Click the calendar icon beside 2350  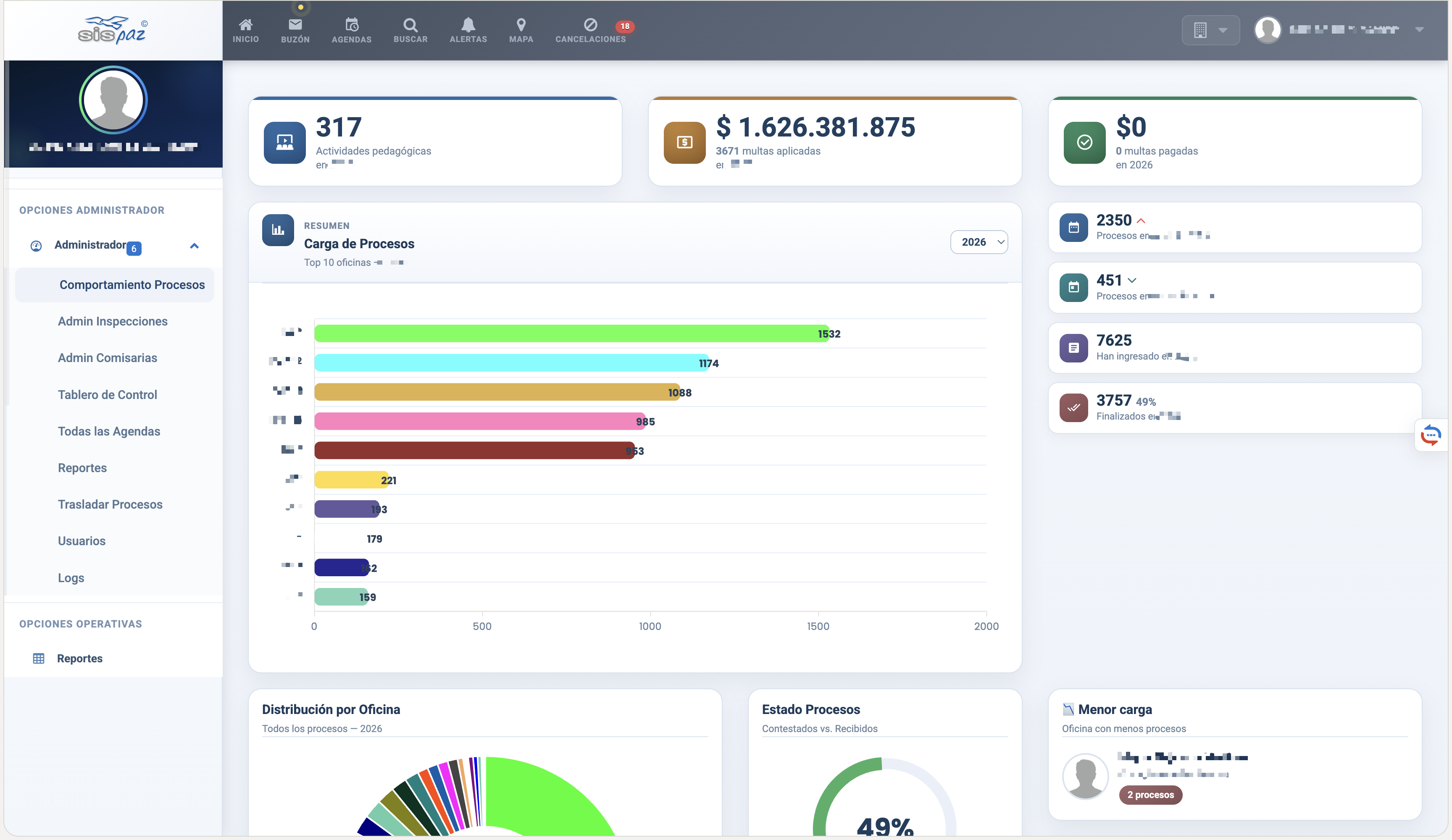(1073, 228)
